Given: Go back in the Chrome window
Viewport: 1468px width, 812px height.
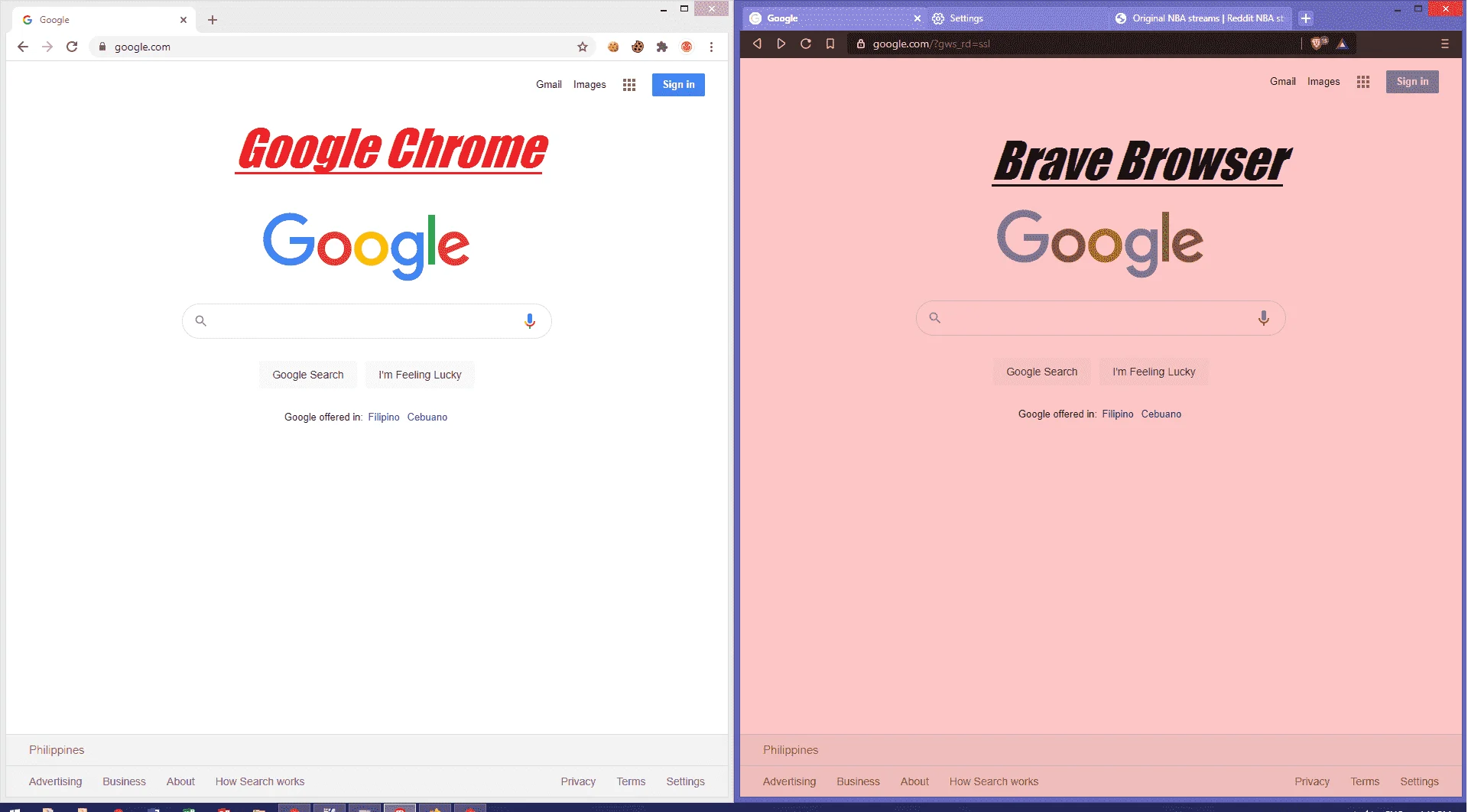Looking at the screenshot, I should [23, 47].
